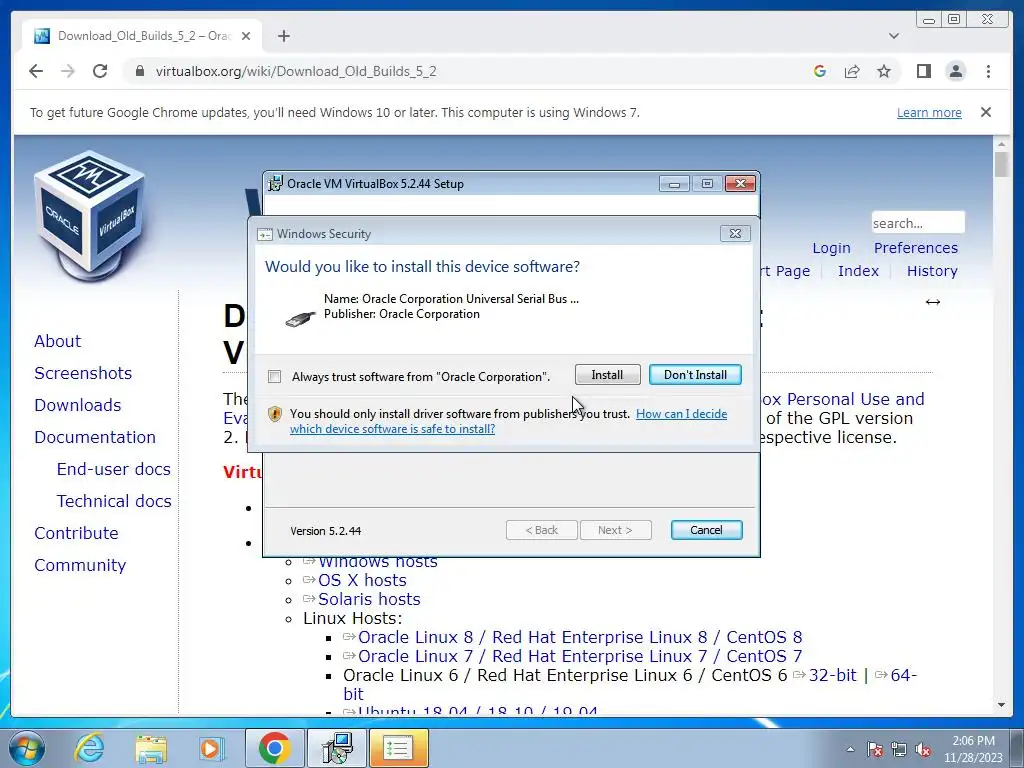Click the Google icon in address bar
Image resolution: width=1024 pixels, height=768 pixels.
820,71
